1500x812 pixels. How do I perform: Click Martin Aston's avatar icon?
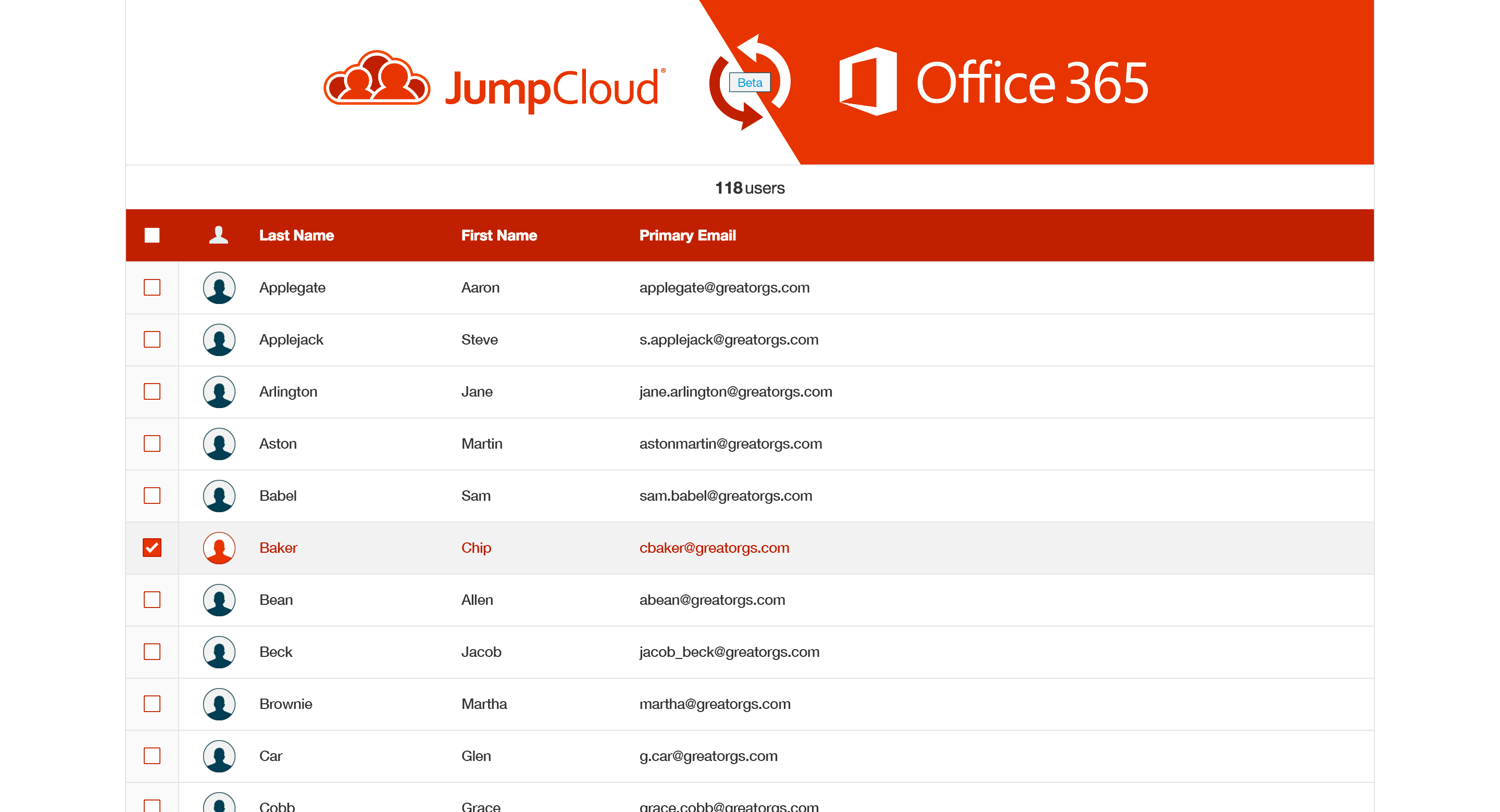[x=219, y=443]
